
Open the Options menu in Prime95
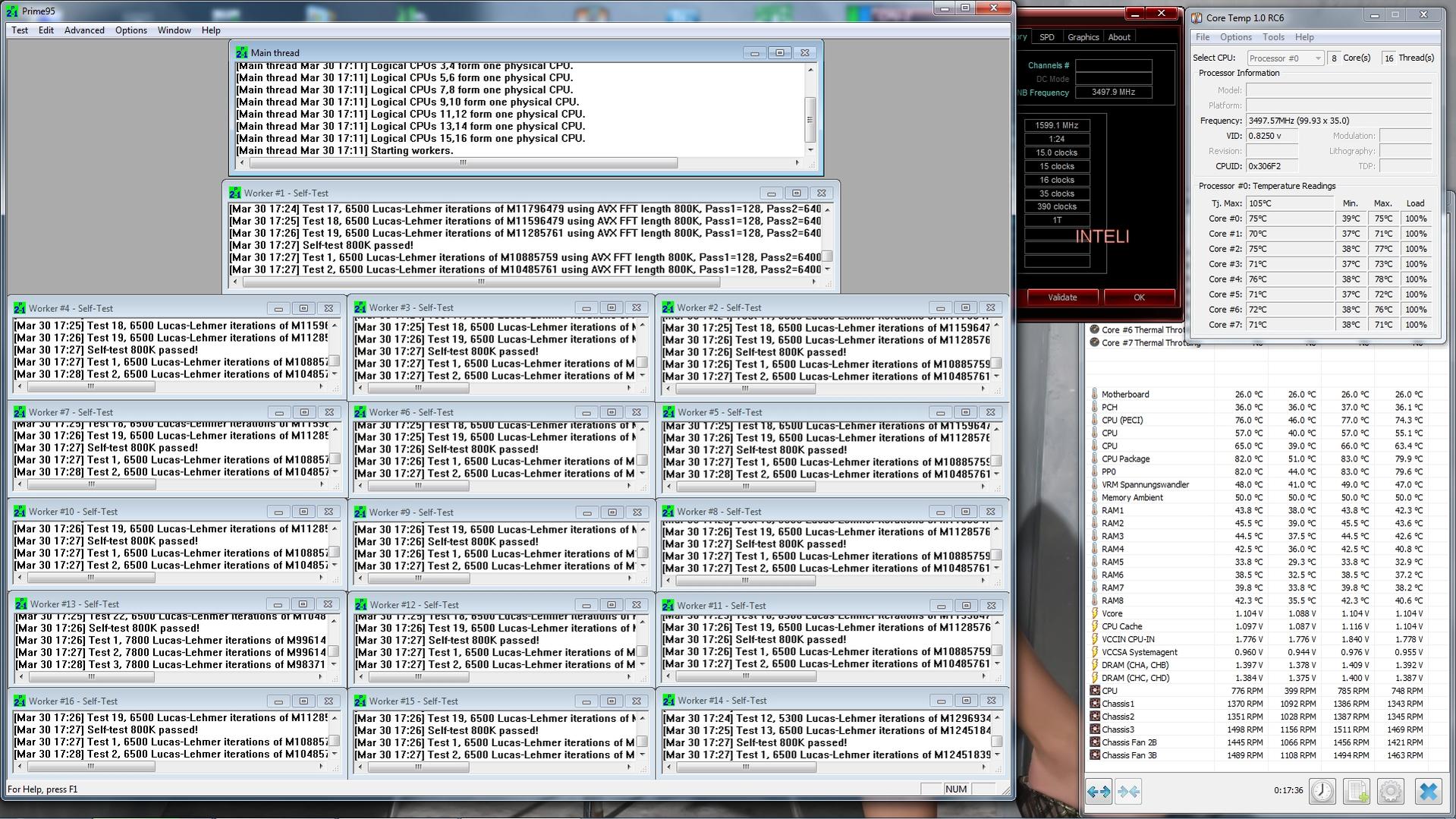131,30
